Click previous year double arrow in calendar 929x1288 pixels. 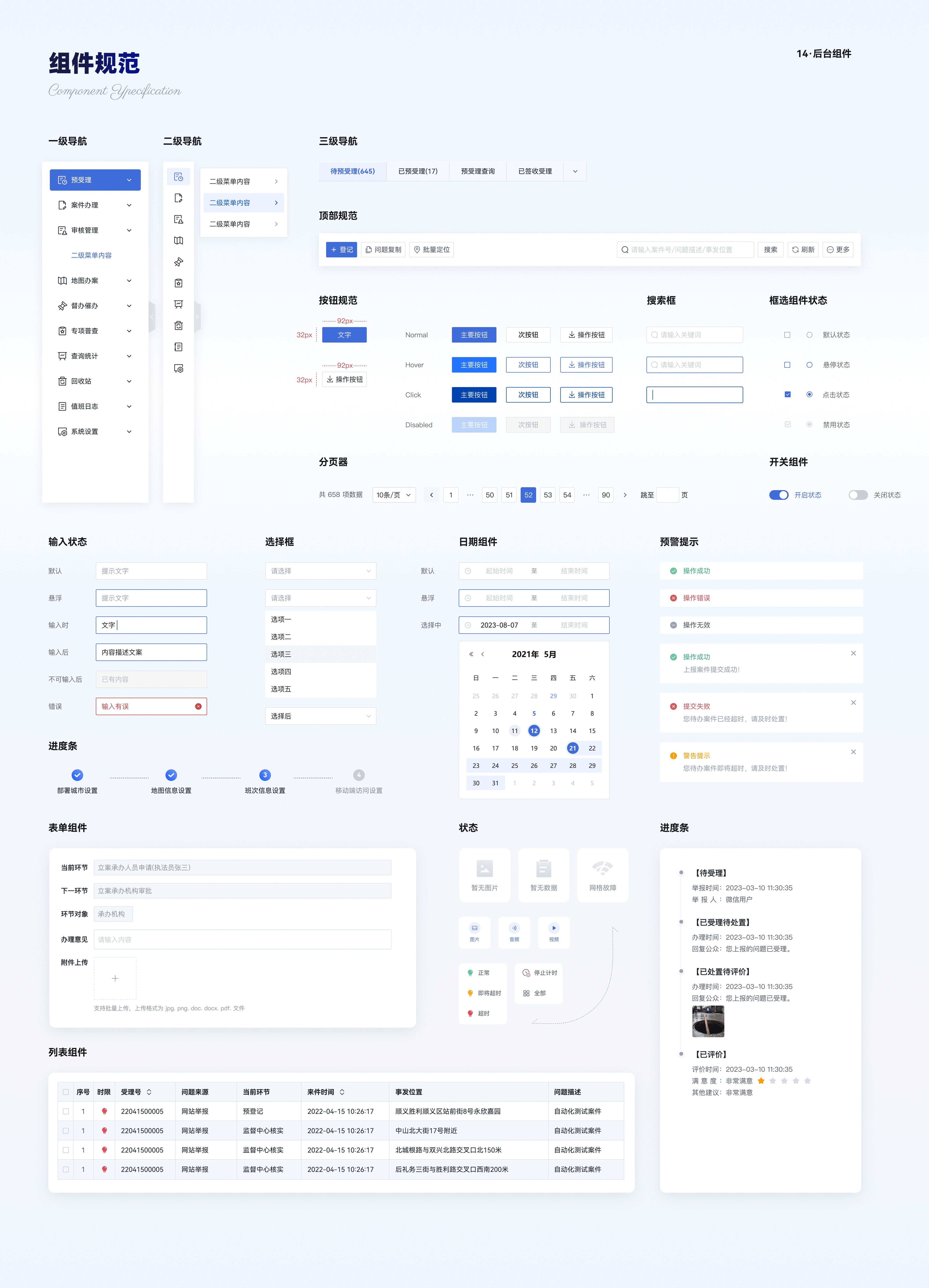pos(471,654)
